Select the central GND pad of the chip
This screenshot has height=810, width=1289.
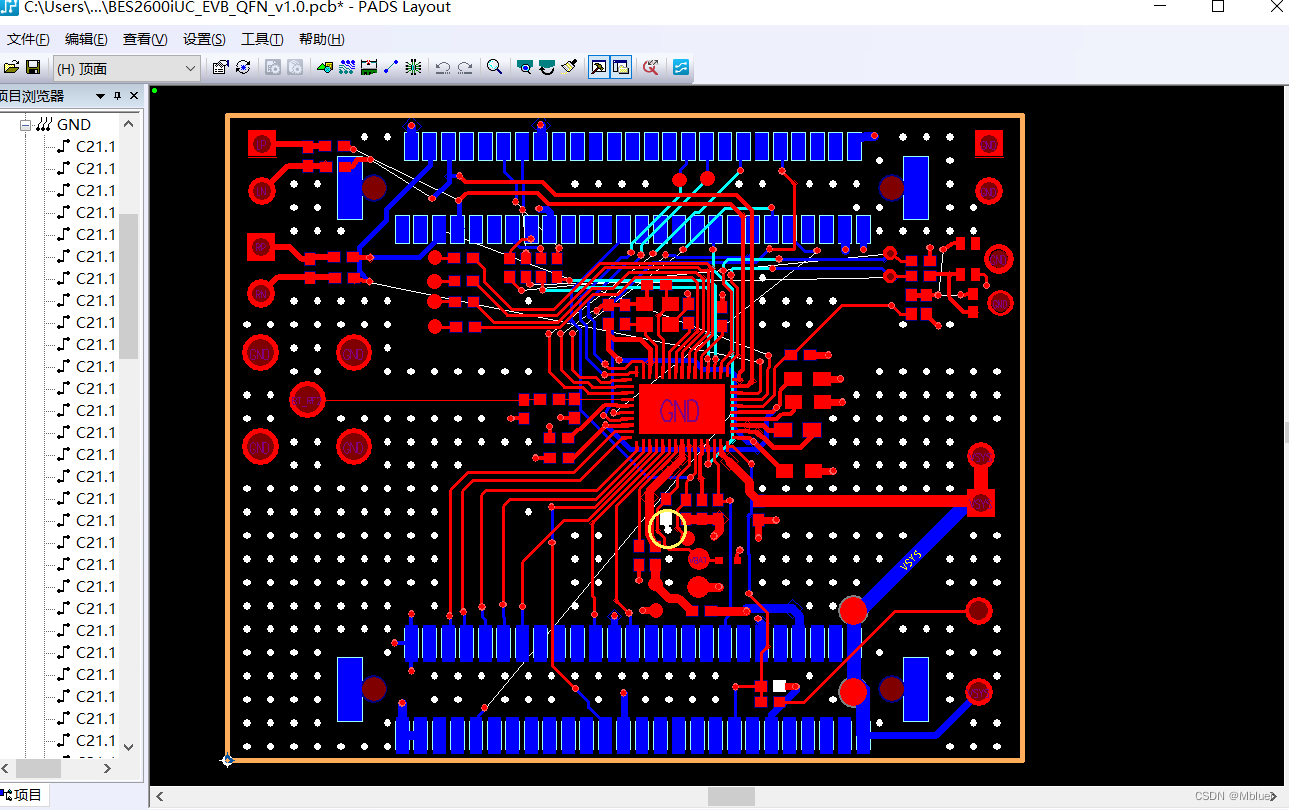point(681,410)
